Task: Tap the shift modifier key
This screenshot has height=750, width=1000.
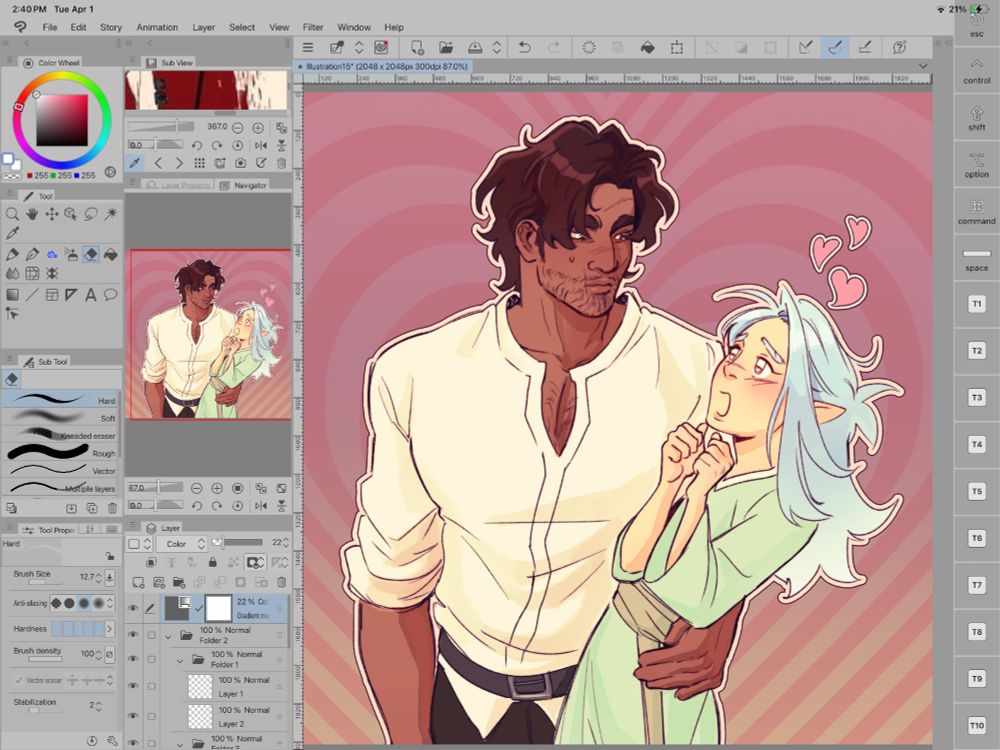Action: pos(976,119)
